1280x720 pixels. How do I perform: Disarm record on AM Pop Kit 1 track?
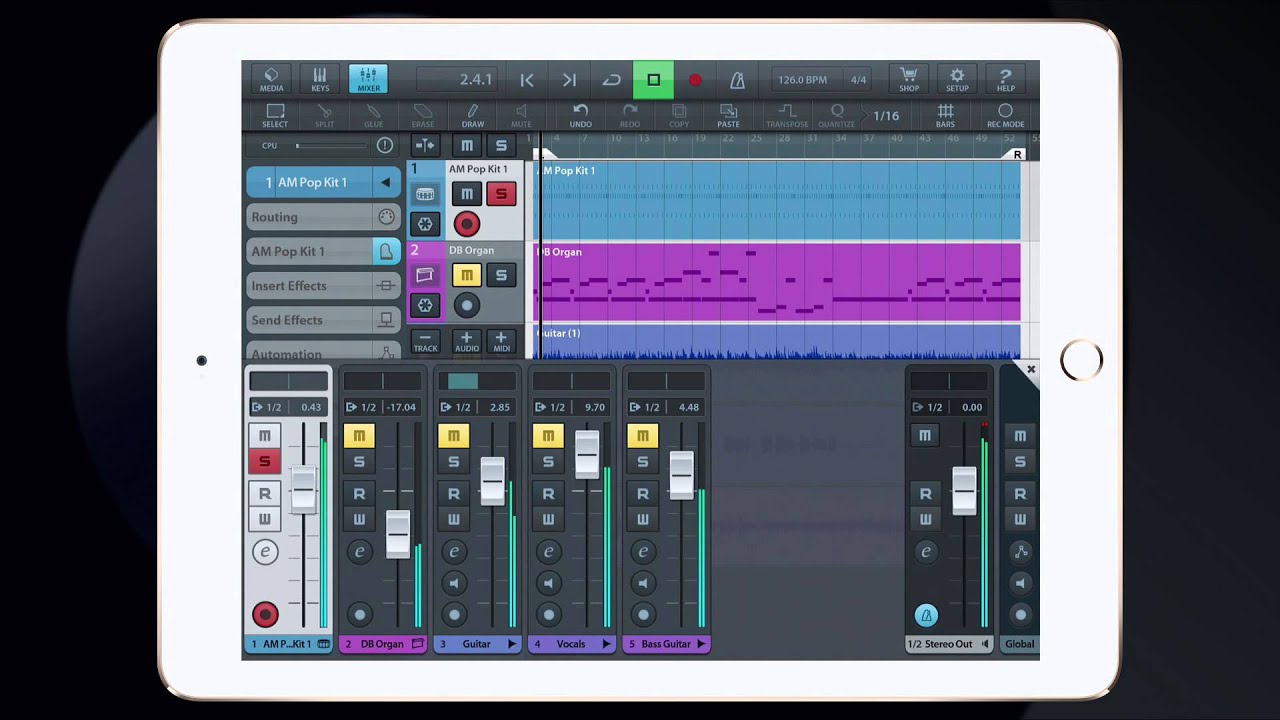pos(466,224)
